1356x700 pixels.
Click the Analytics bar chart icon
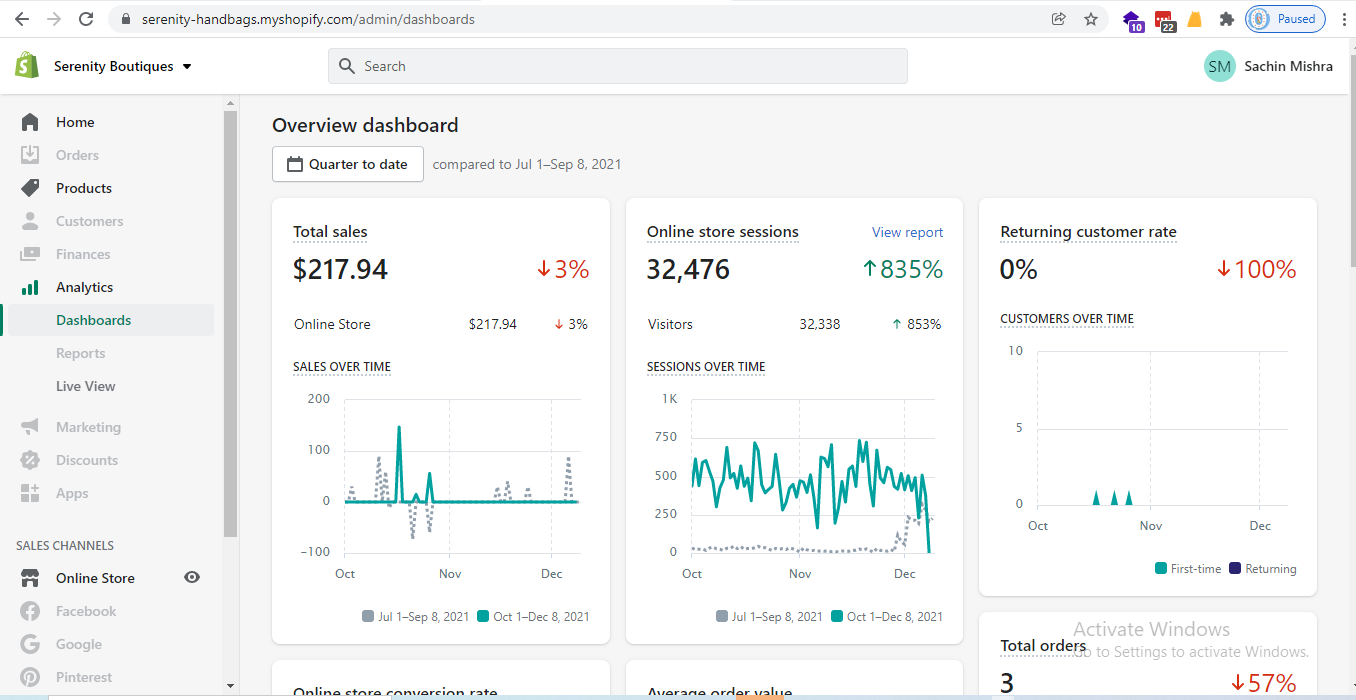[30, 287]
